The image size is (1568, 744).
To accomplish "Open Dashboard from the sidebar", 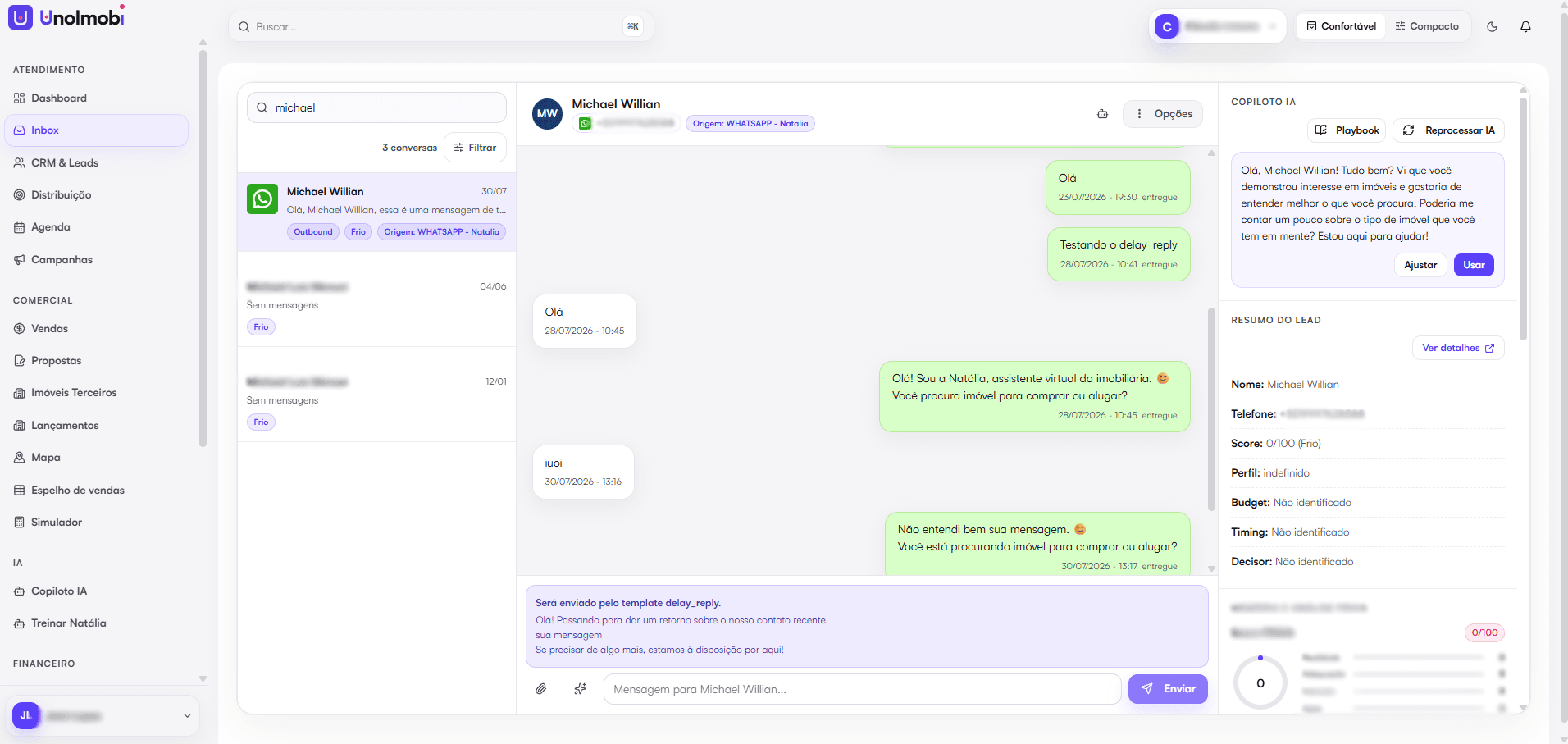I will [97, 98].
